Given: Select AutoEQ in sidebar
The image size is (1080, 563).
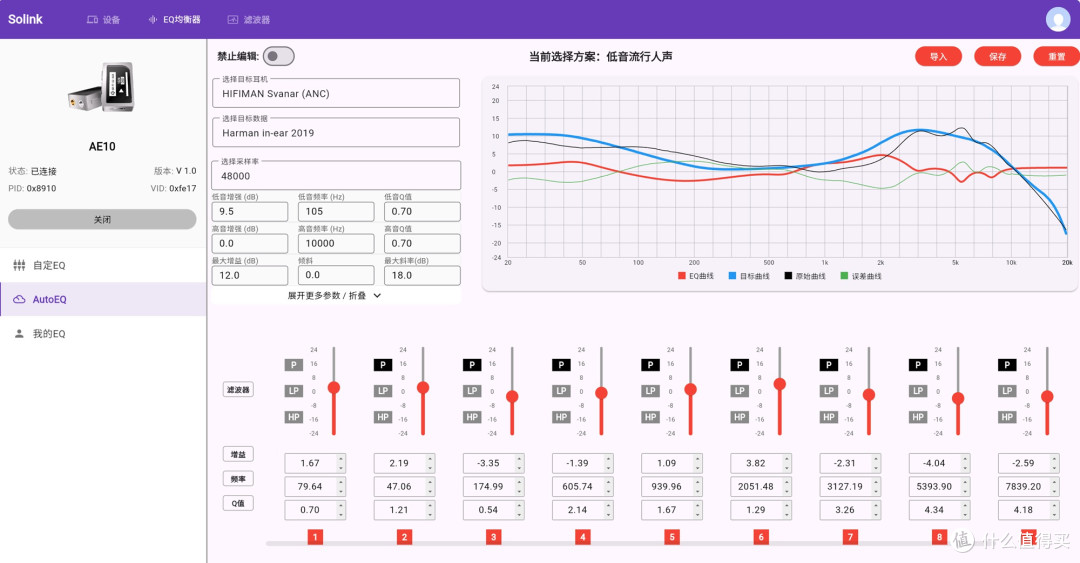Looking at the screenshot, I should [103, 299].
